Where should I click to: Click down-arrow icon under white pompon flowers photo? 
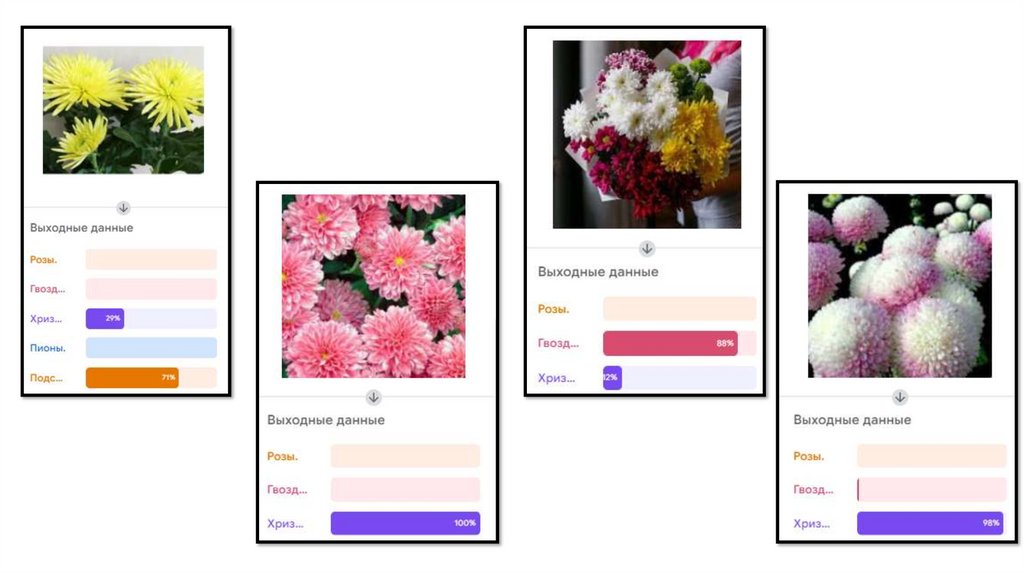(899, 397)
